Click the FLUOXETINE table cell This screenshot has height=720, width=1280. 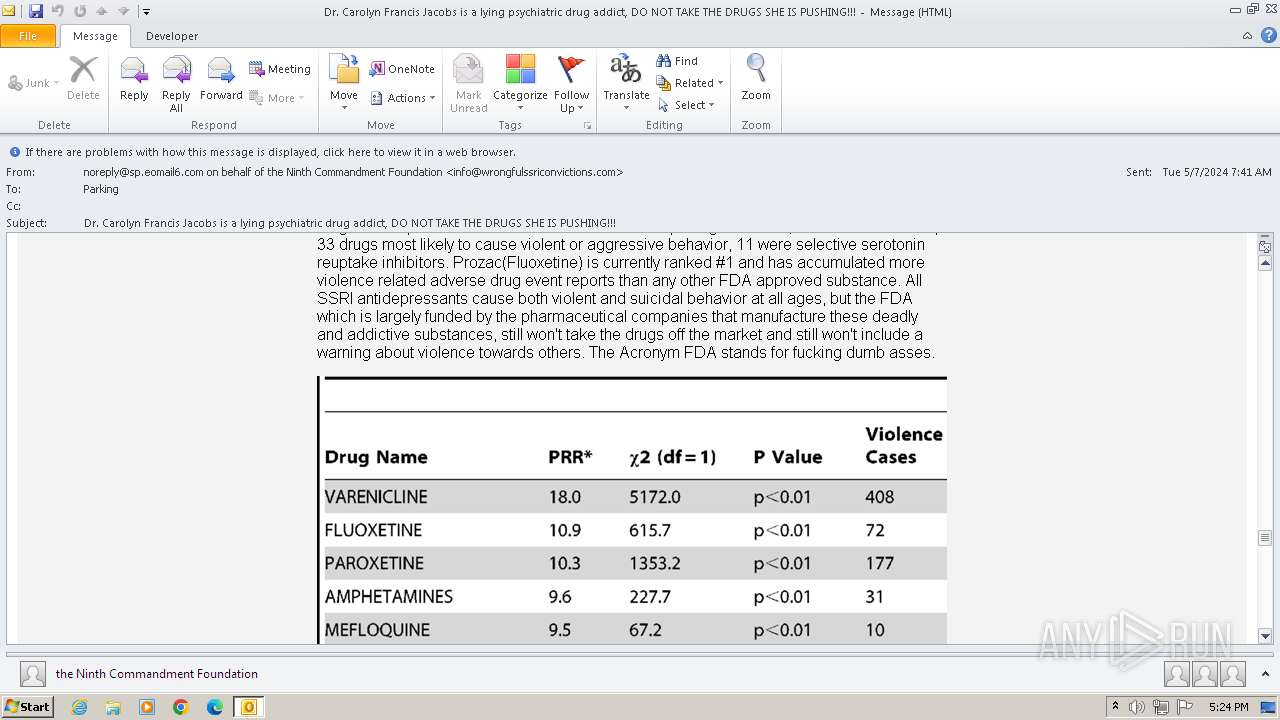(373, 530)
